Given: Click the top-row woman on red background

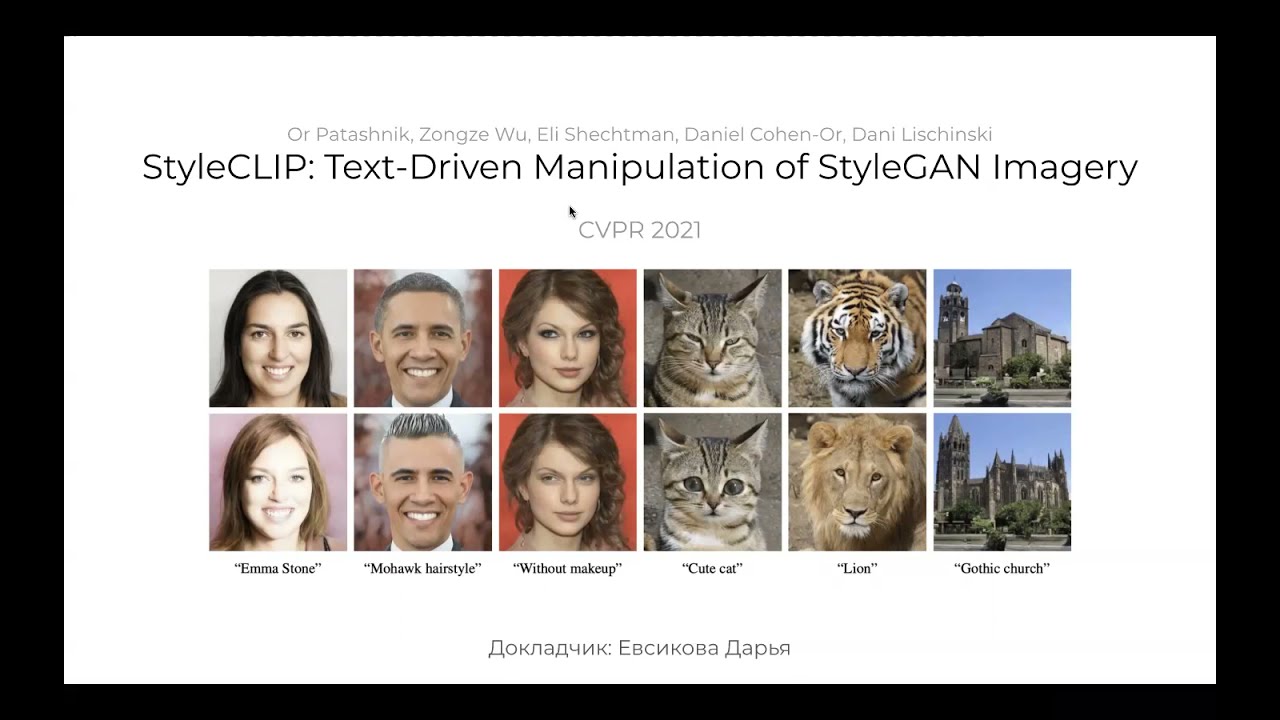Looking at the screenshot, I should click(567, 338).
